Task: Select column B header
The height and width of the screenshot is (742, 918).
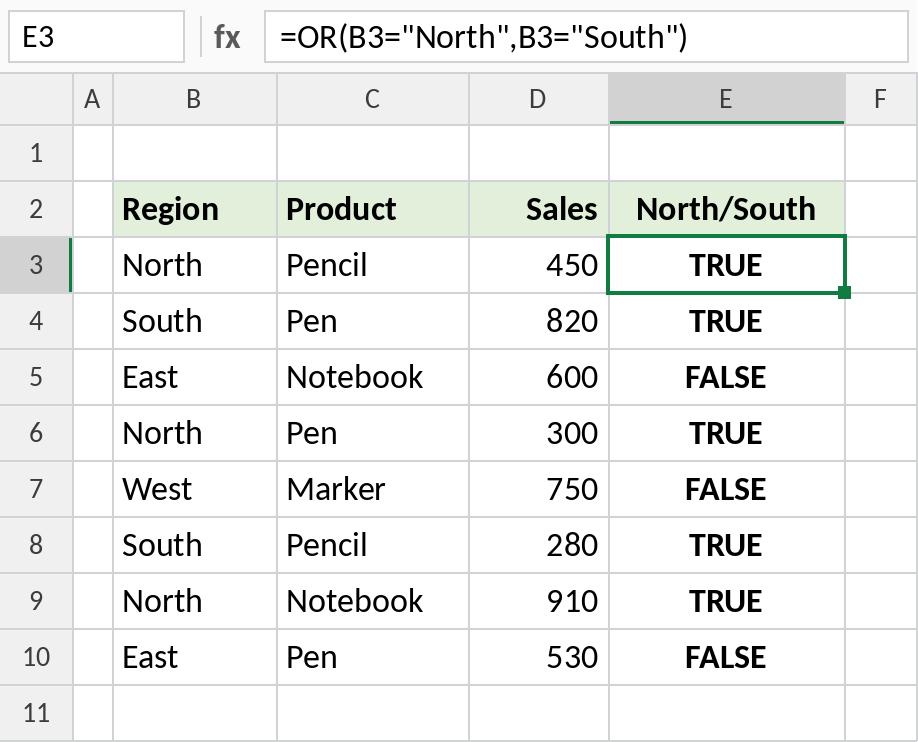Action: click(x=194, y=99)
